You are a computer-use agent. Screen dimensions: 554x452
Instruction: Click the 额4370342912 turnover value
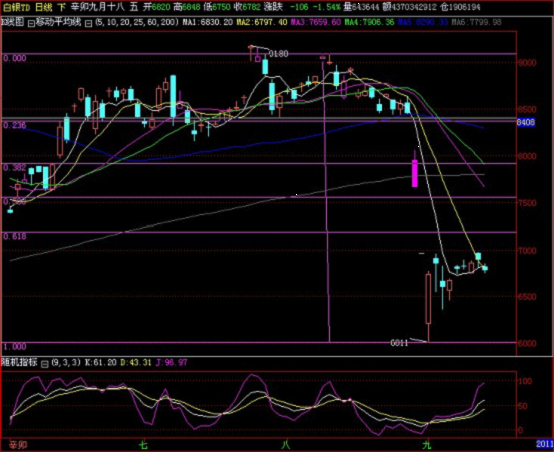point(409,7)
